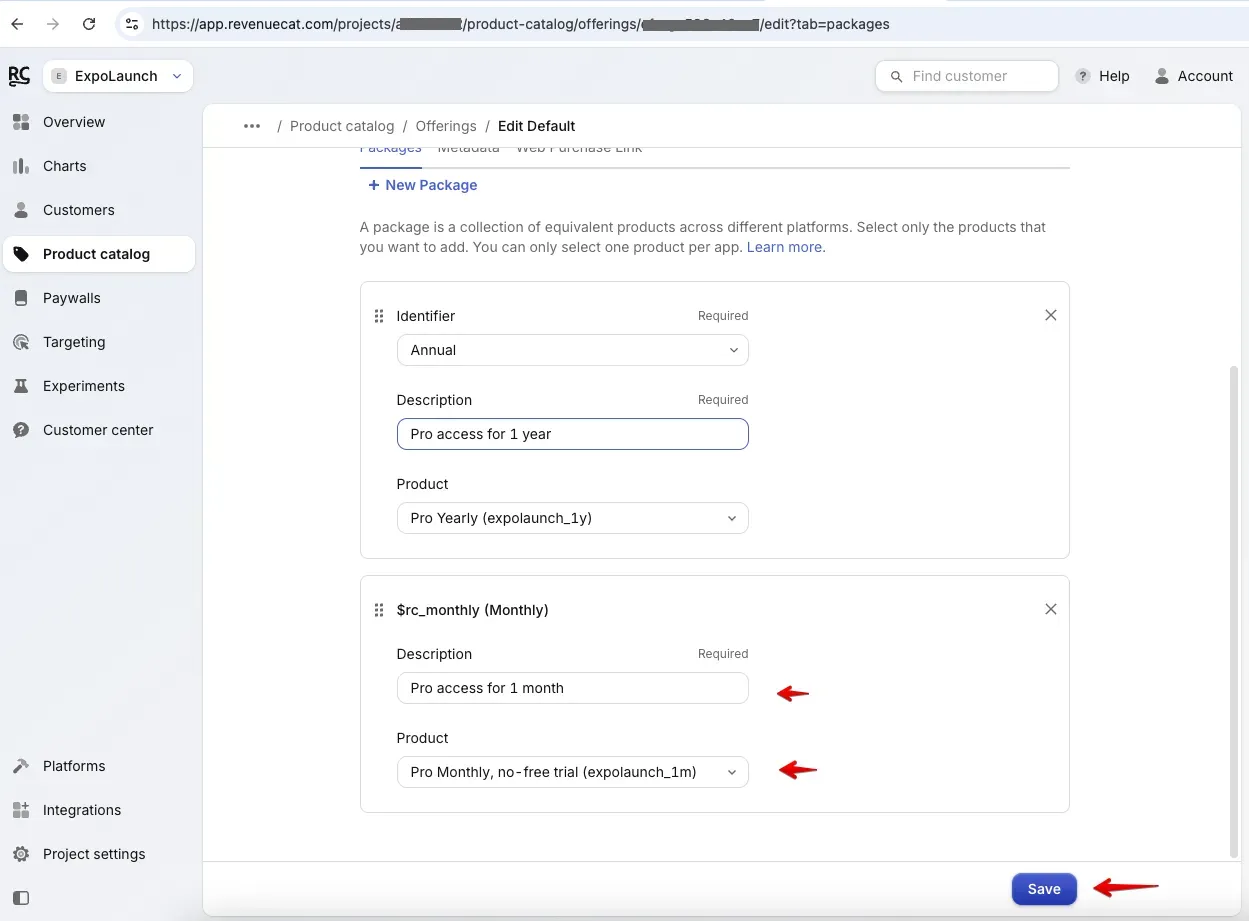Screen dimensions: 1249x921
Task: Open the Pro Yearly product dropdown
Action: pyautogui.click(x=572, y=518)
